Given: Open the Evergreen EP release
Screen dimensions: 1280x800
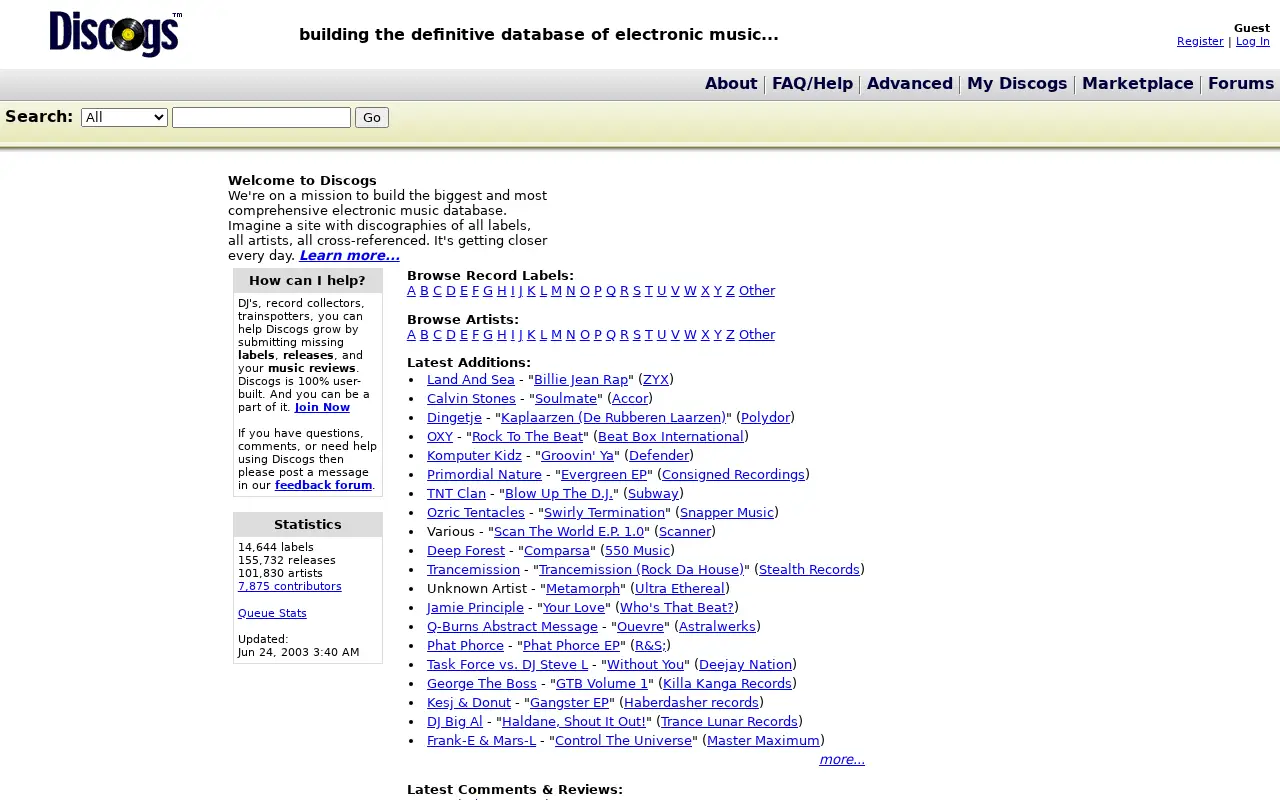Looking at the screenshot, I should click(604, 475).
